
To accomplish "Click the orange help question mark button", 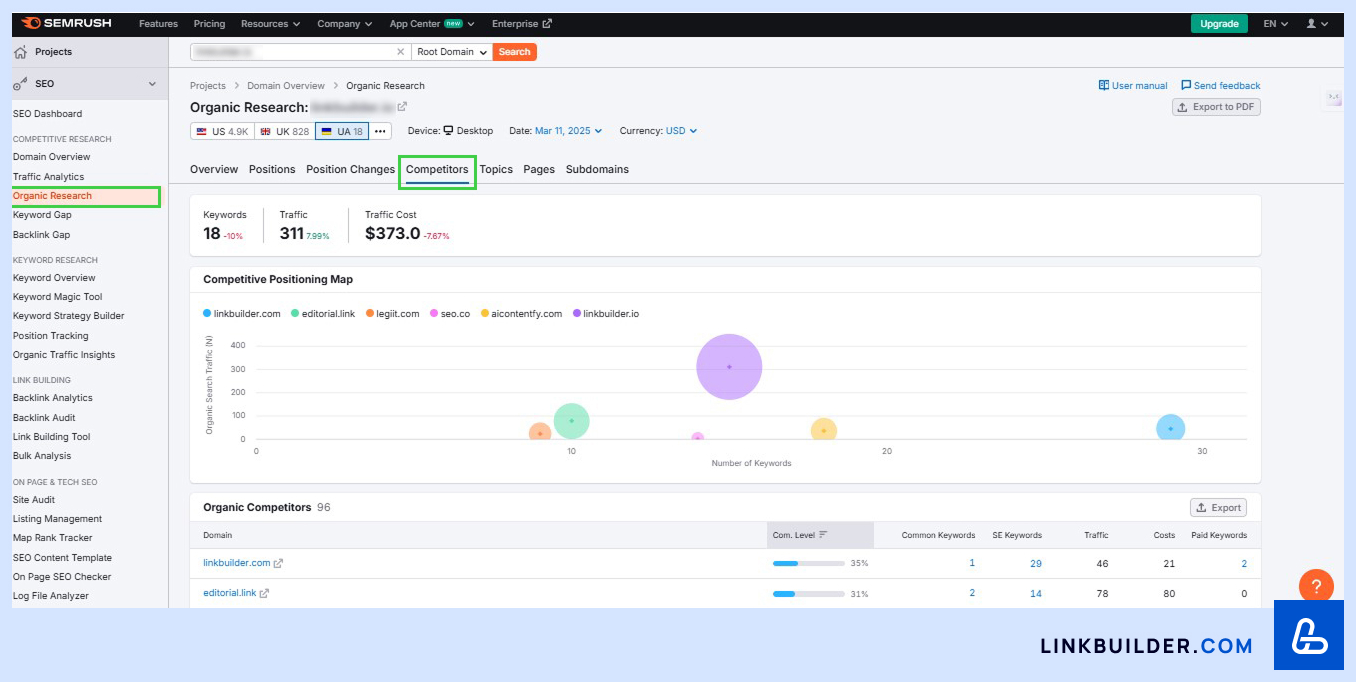I will 1316,586.
